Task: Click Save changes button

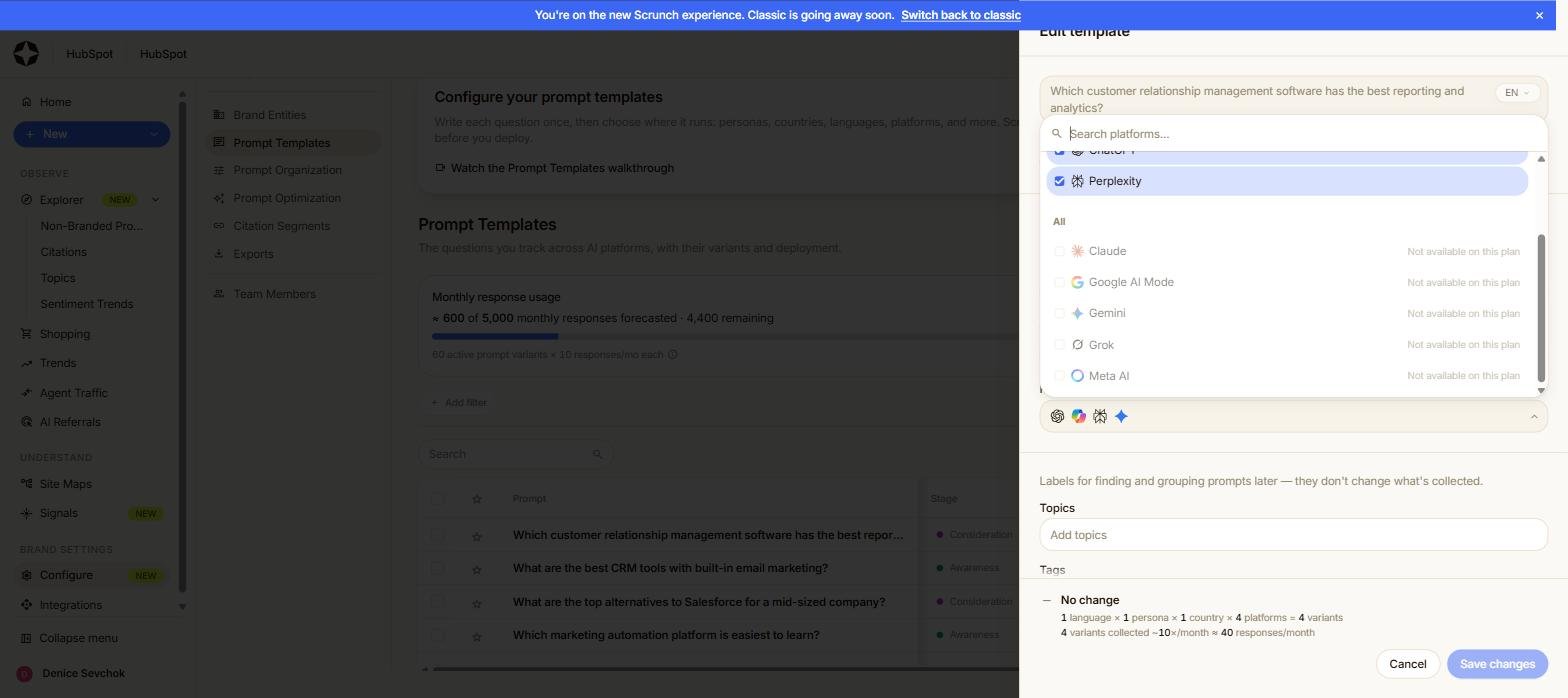Action: point(1497,664)
